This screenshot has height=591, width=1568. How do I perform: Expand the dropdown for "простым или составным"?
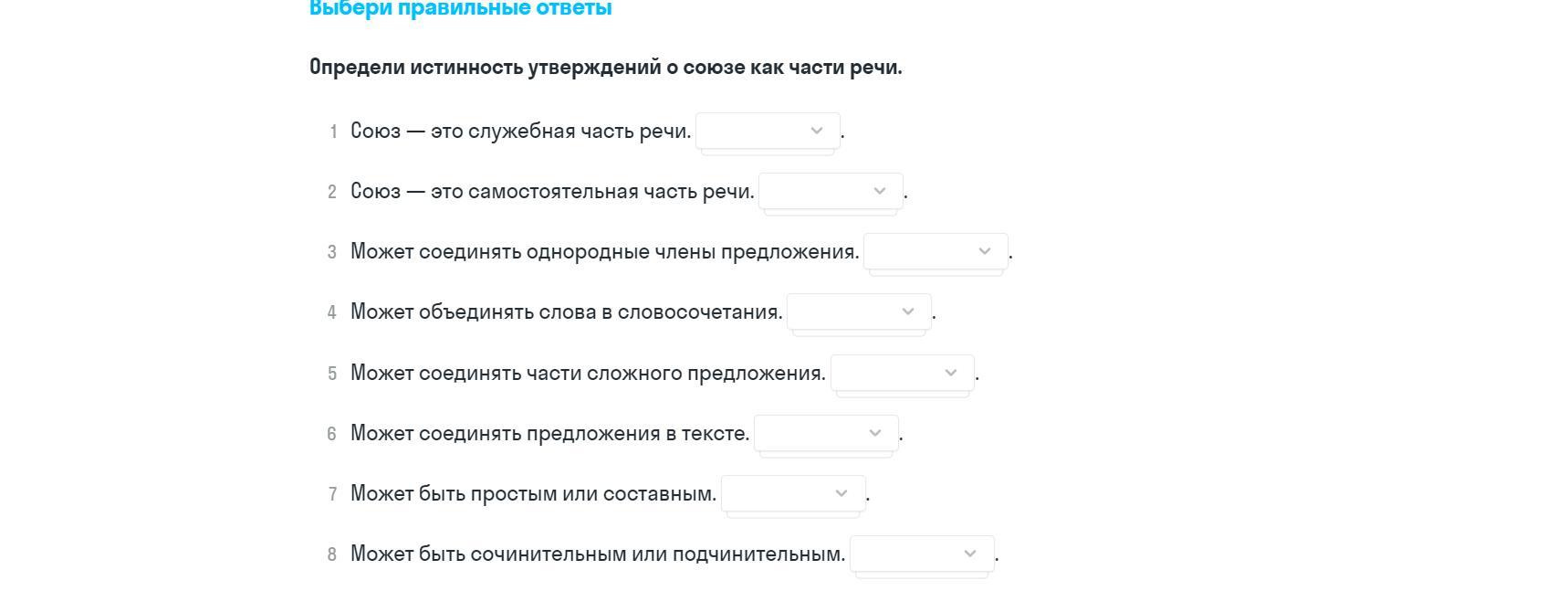[792, 493]
